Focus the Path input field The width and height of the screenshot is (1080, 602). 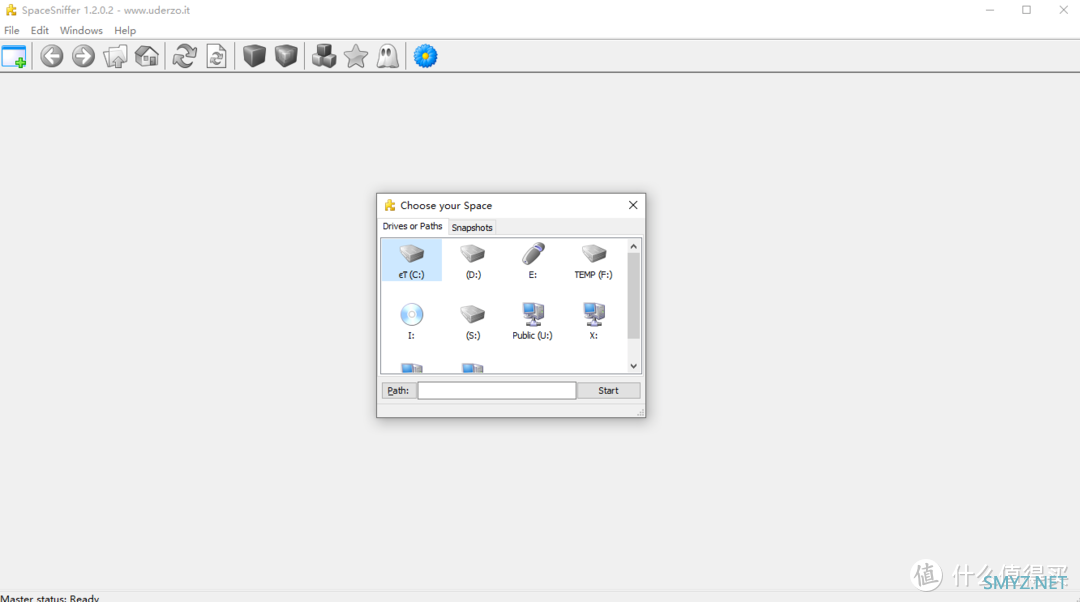[497, 391]
